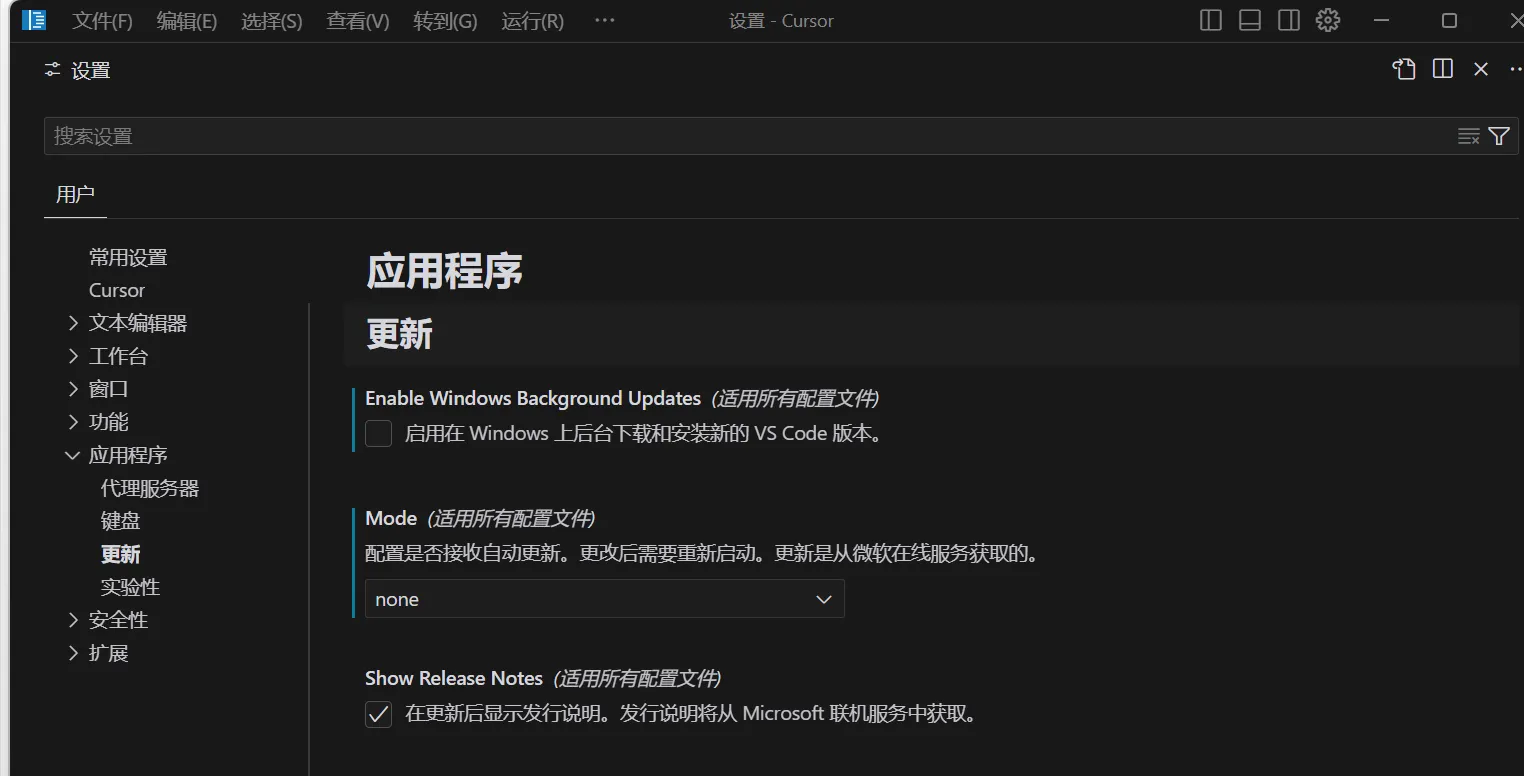The width and height of the screenshot is (1524, 776).
Task: Select 实验性 under 应用程序
Action: [x=131, y=587]
